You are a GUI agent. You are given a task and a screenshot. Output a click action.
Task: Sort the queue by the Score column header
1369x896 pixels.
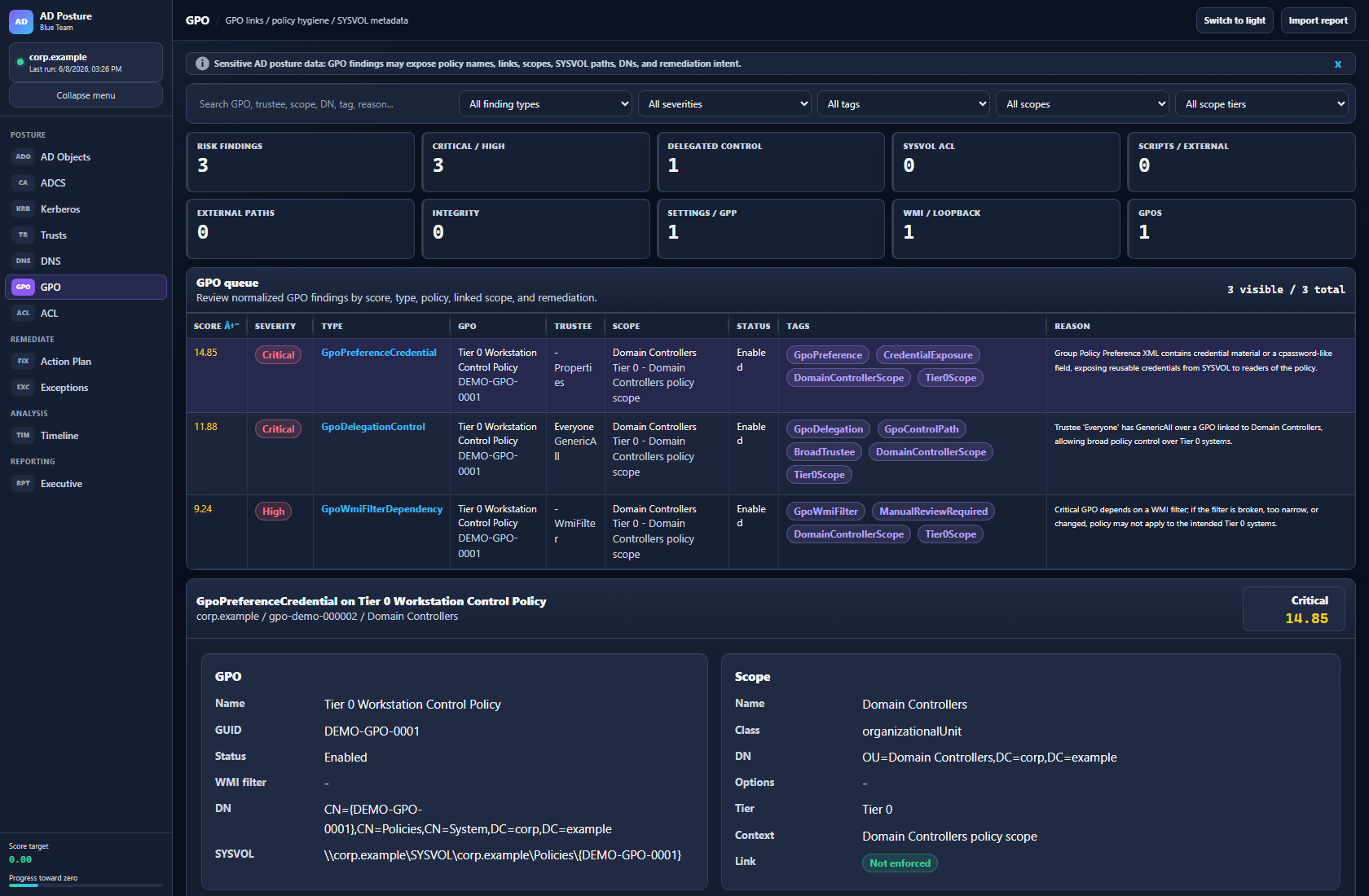point(216,326)
